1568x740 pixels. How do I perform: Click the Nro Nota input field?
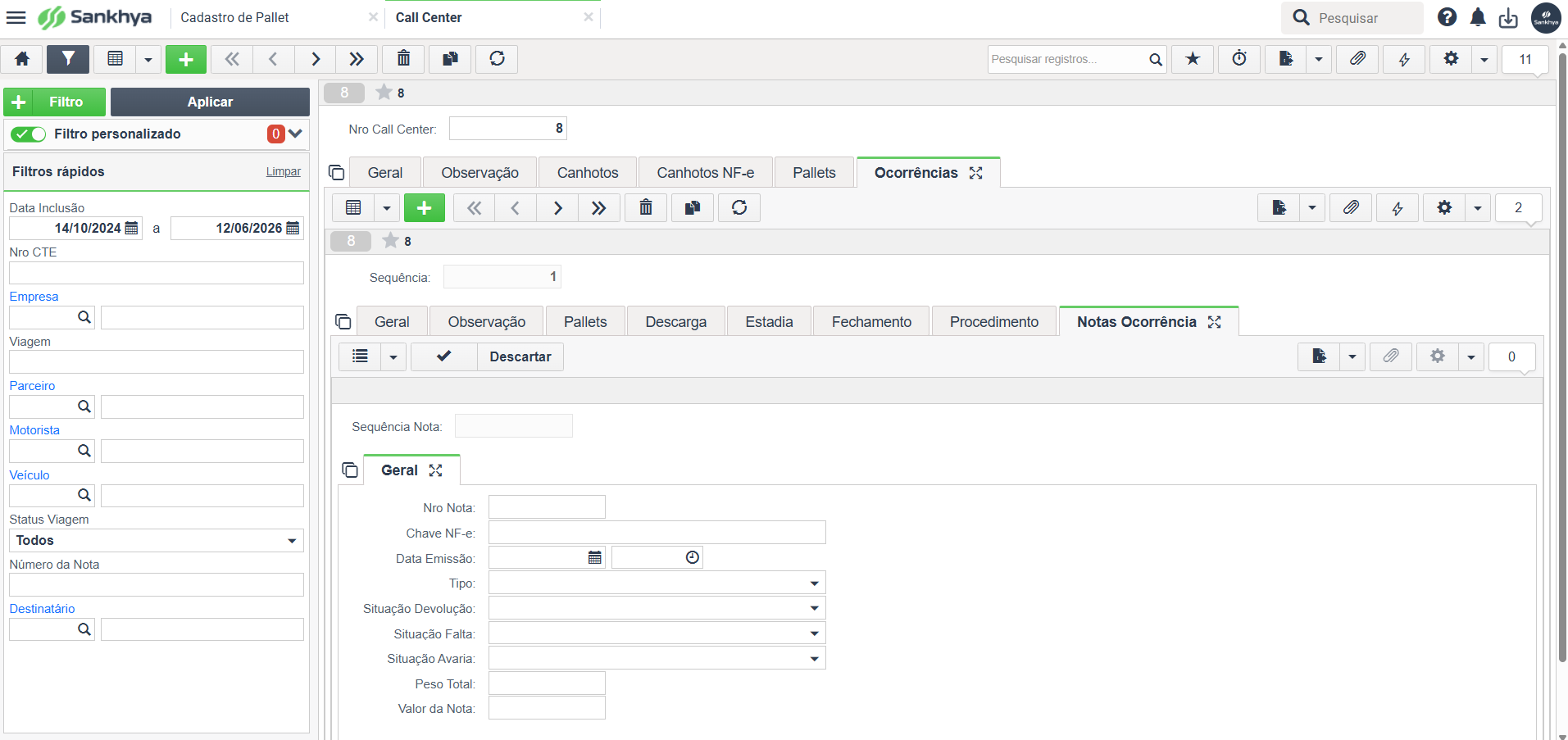point(547,507)
